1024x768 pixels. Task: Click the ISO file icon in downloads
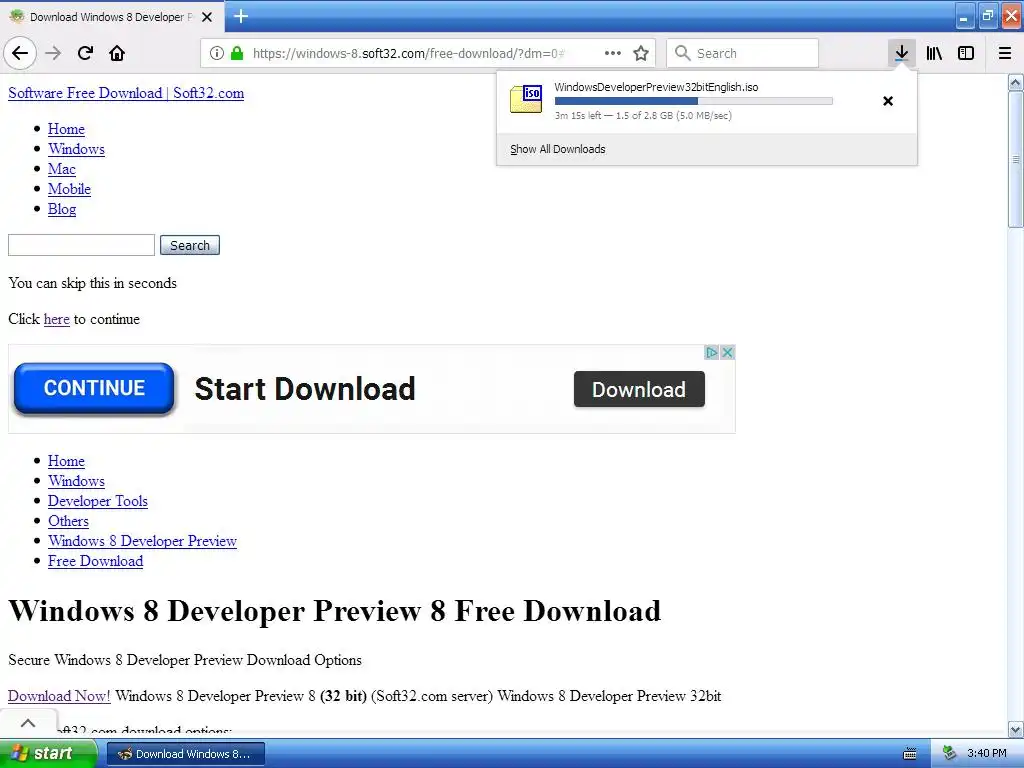coord(526,99)
